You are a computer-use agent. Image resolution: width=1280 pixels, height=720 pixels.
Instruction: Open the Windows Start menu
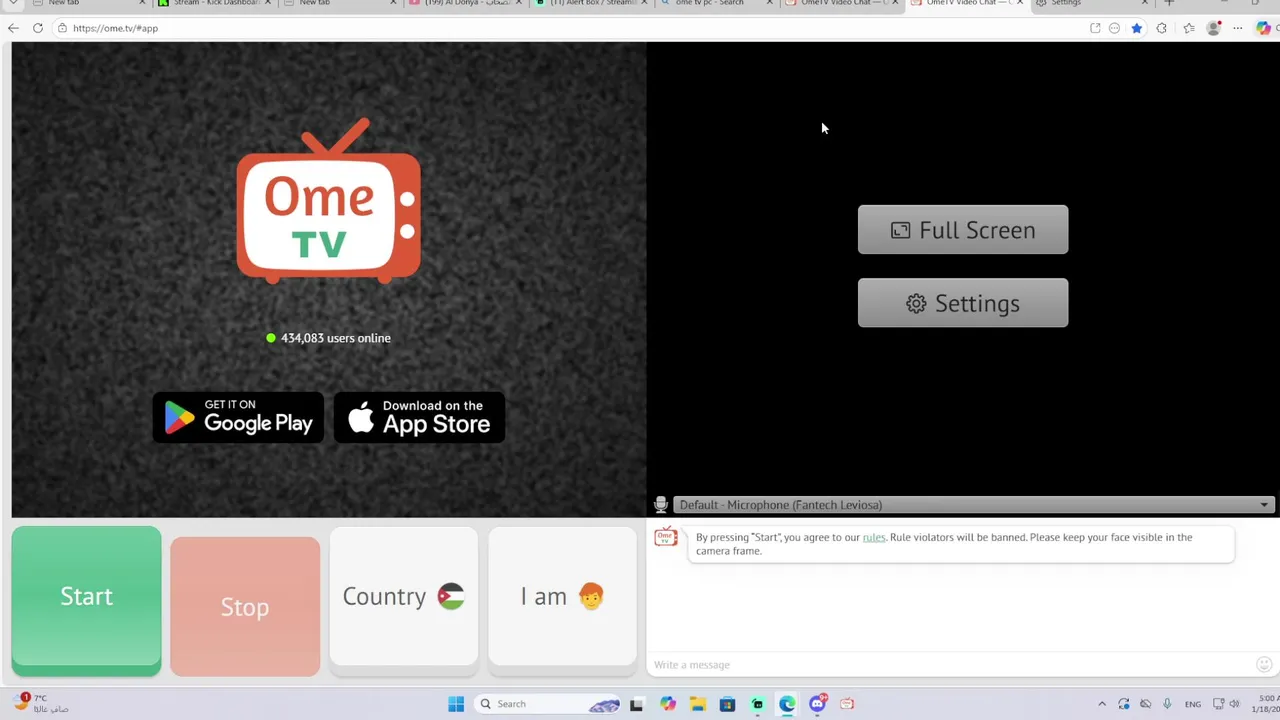click(x=456, y=704)
